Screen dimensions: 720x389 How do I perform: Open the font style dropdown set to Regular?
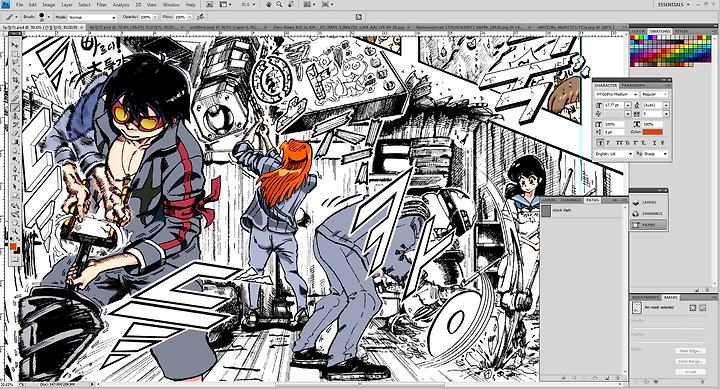(x=655, y=94)
